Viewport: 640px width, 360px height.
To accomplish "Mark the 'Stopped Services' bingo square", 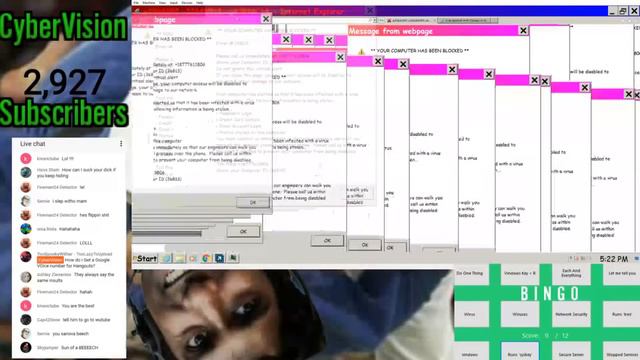I will click(x=621, y=352).
